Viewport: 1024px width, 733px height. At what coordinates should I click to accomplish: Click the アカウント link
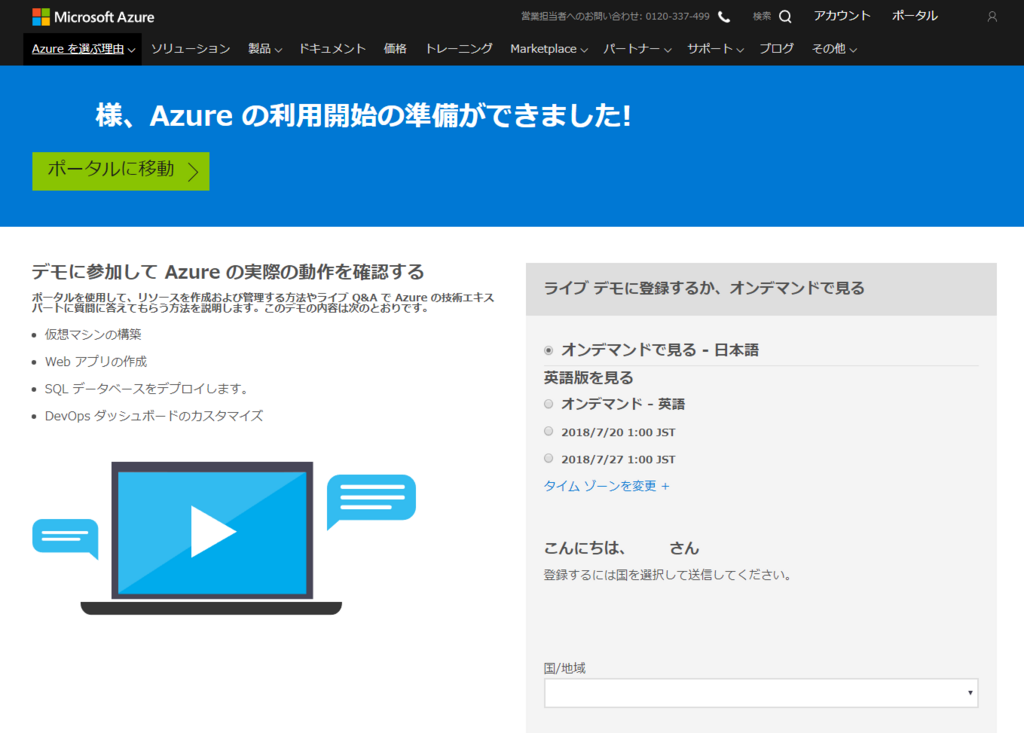coord(842,16)
